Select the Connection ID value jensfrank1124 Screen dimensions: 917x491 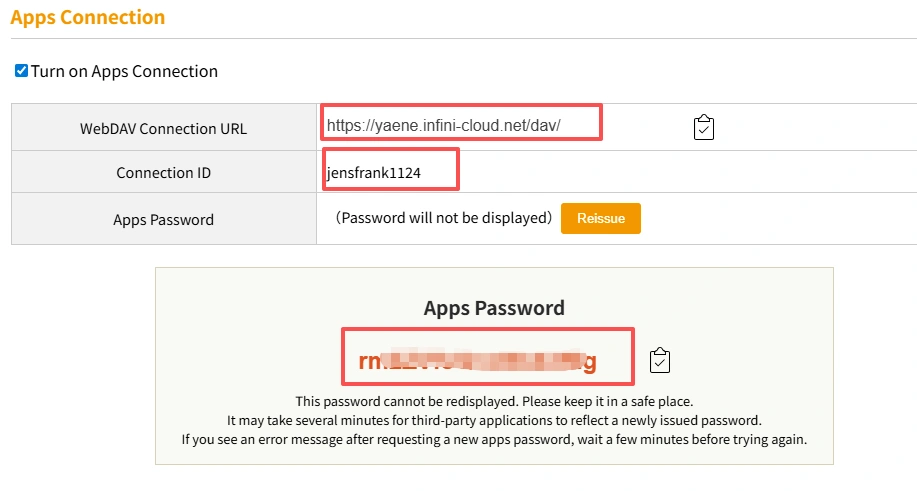pos(374,173)
